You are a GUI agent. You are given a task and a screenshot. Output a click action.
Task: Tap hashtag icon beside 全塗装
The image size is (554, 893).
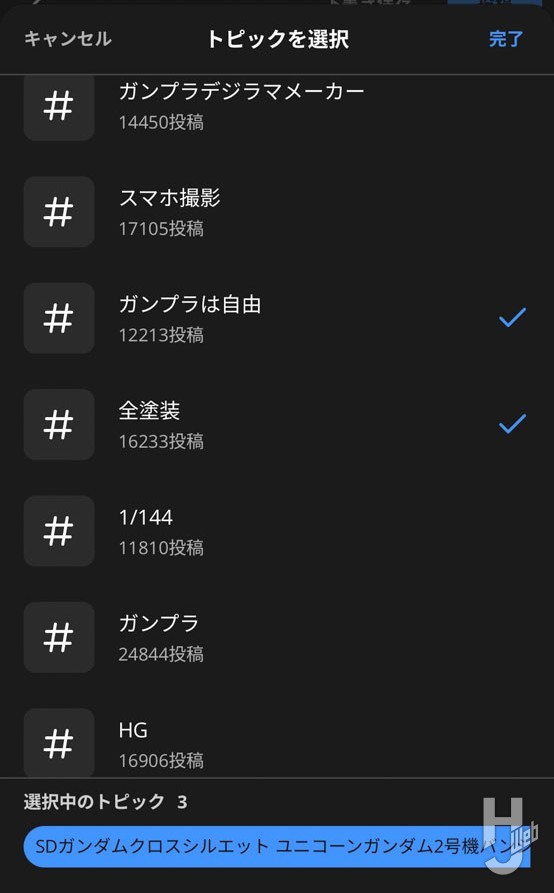tap(59, 425)
